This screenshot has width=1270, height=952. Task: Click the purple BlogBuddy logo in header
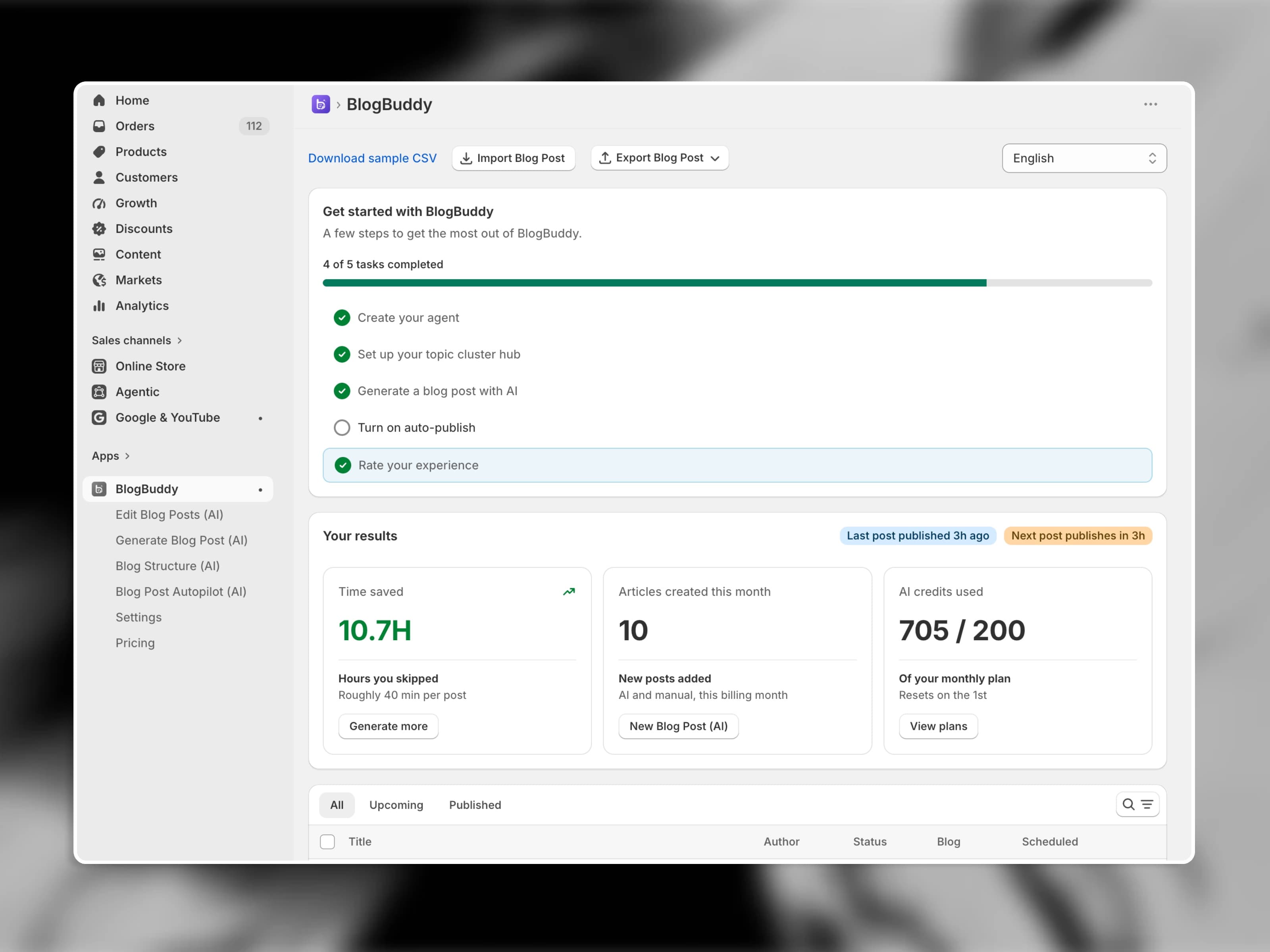click(321, 104)
